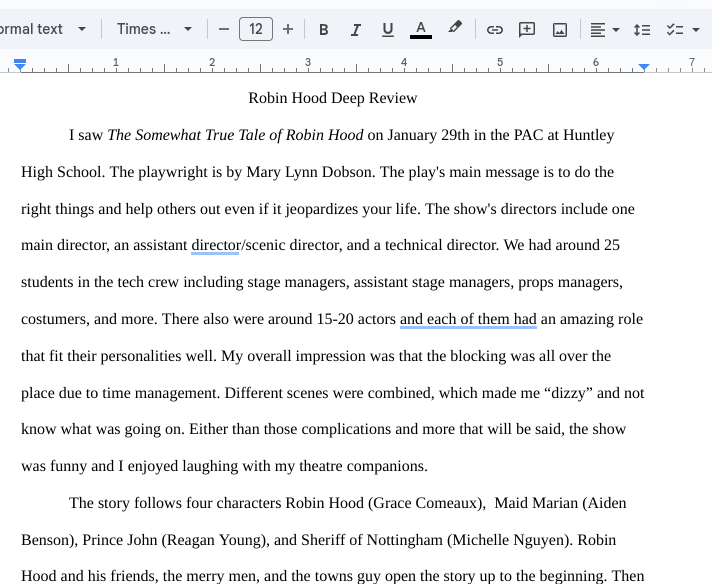Open the text color picker
The height and width of the screenshot is (584, 712).
pos(421,30)
